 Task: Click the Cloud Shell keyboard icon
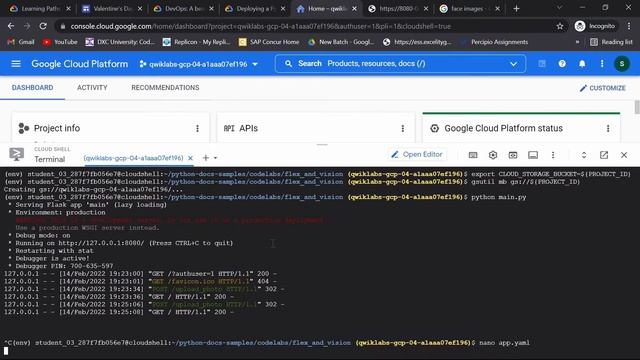tap(473, 155)
